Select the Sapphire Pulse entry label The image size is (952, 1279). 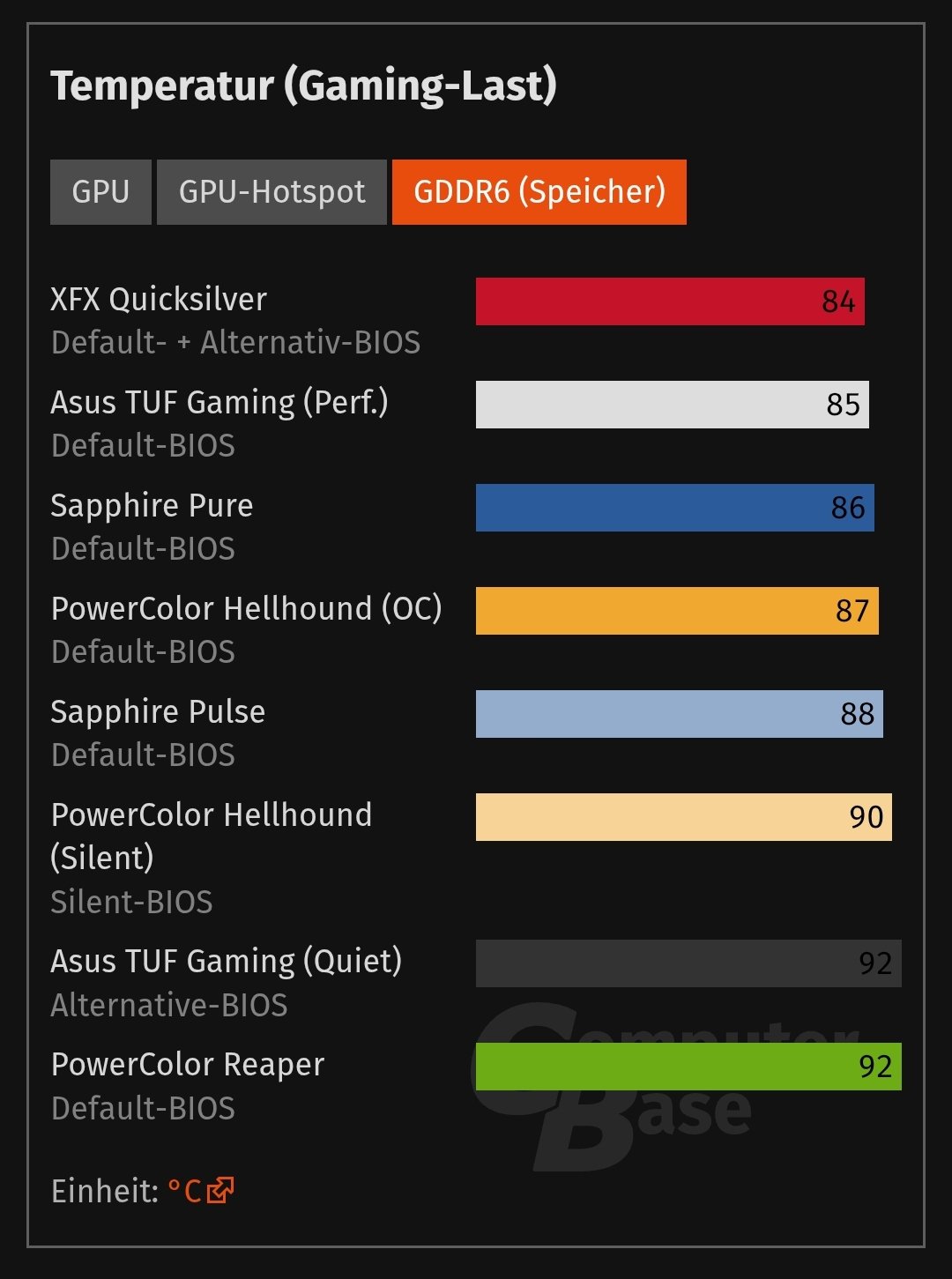pos(158,712)
